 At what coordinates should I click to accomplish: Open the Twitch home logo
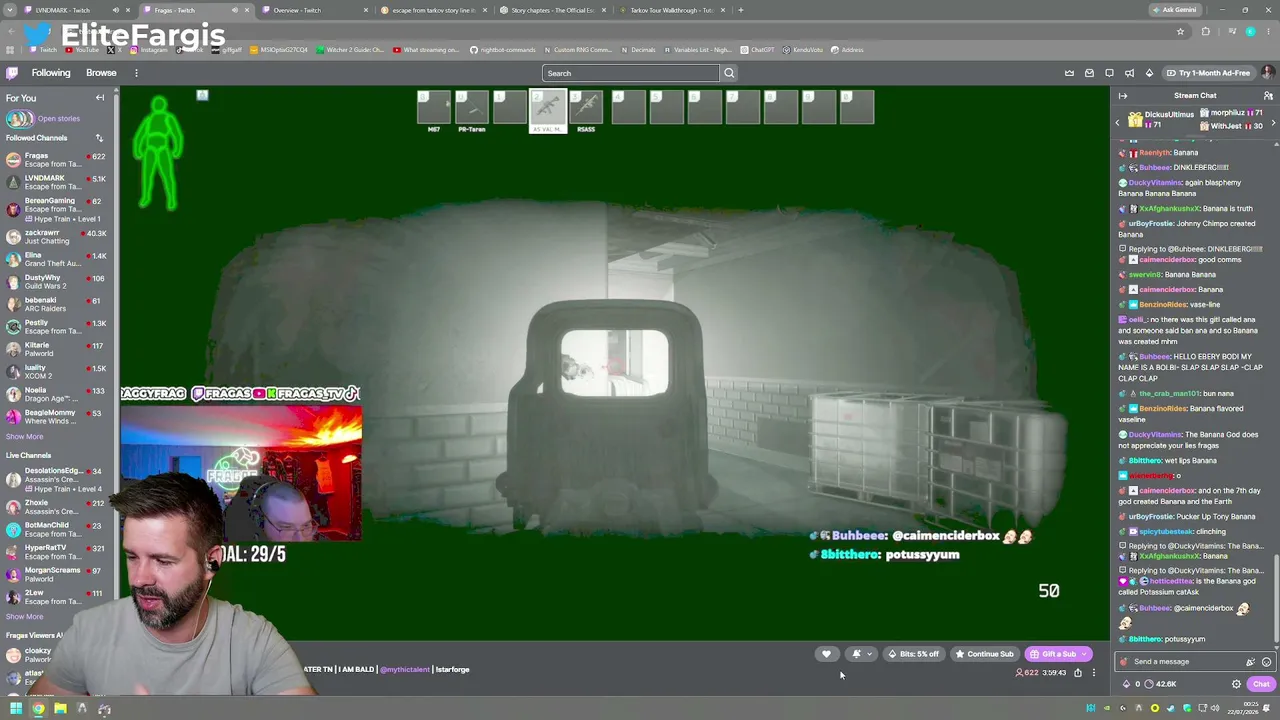point(12,73)
